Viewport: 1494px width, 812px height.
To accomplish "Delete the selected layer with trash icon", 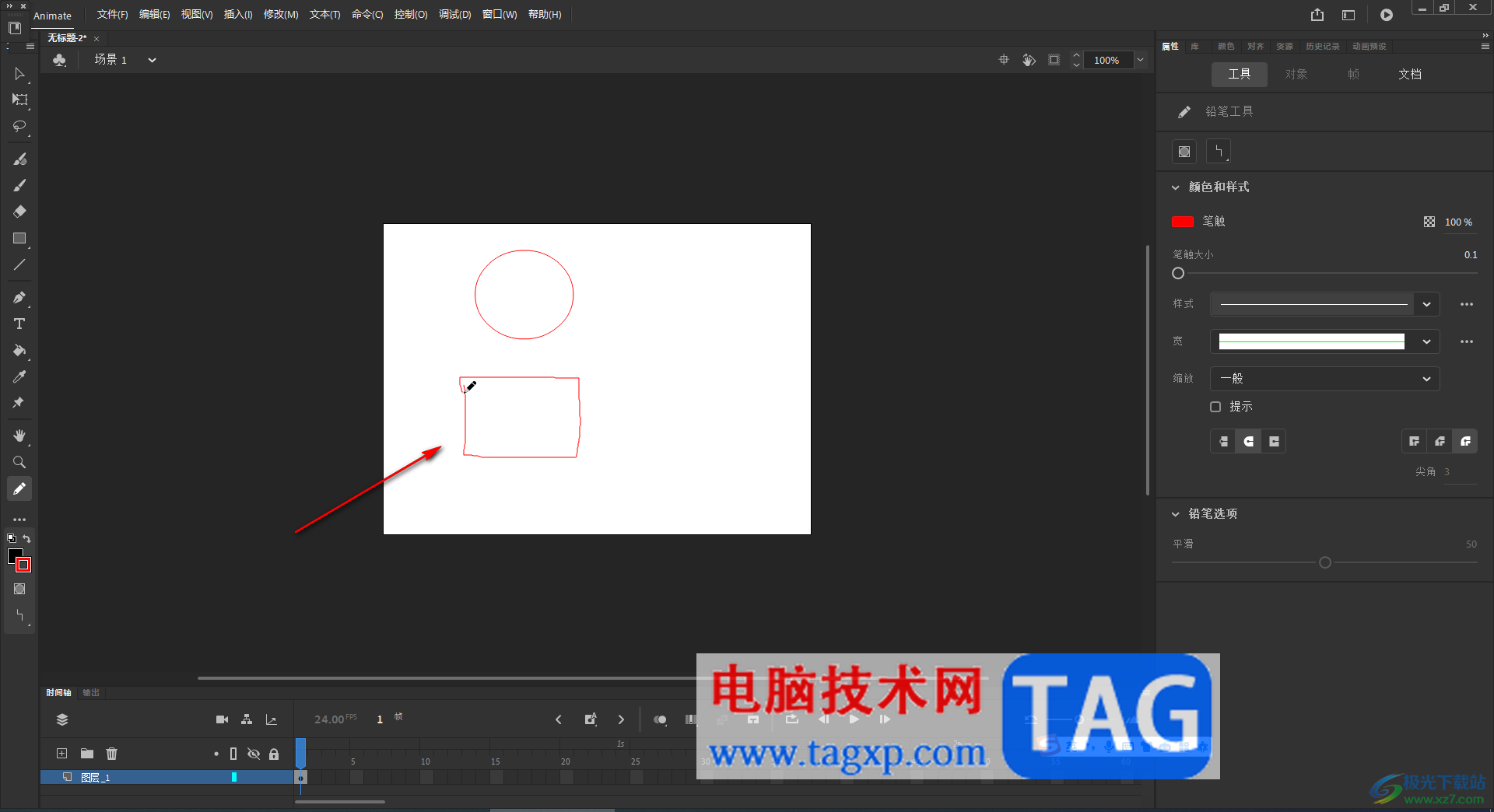I will click(111, 753).
